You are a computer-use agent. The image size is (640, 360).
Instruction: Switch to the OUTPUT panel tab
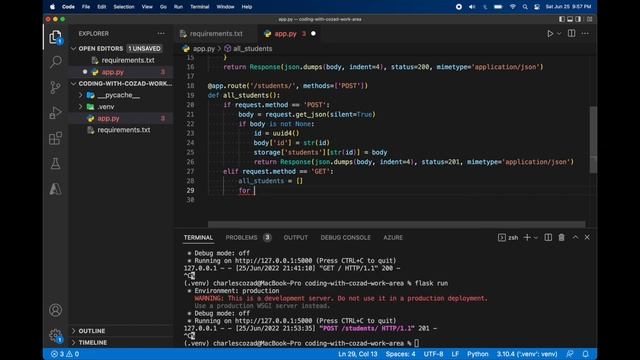[296, 238]
